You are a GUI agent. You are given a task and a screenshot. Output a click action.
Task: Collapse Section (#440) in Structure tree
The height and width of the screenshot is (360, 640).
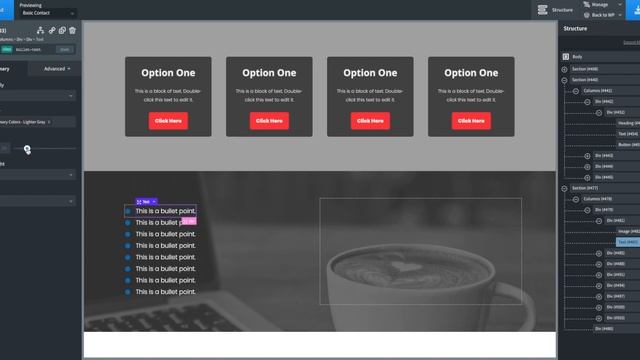[564, 80]
